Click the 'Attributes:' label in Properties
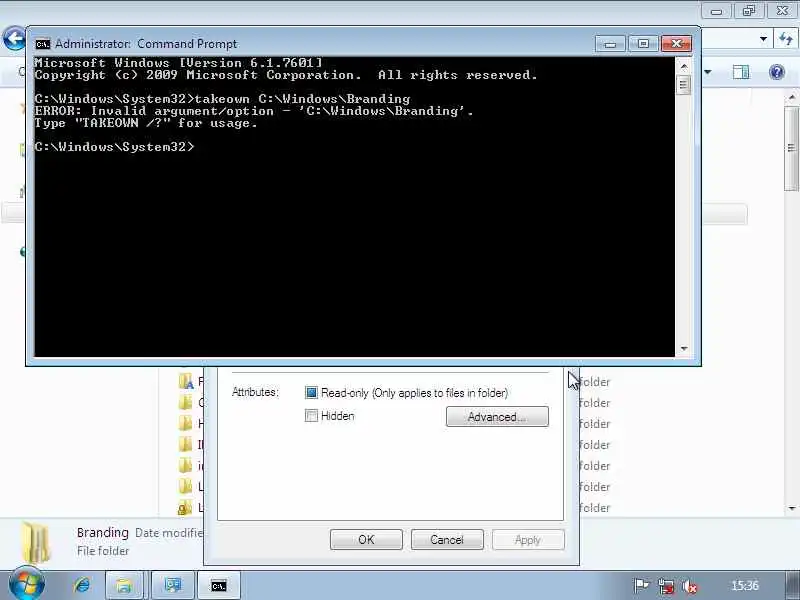 [255, 392]
